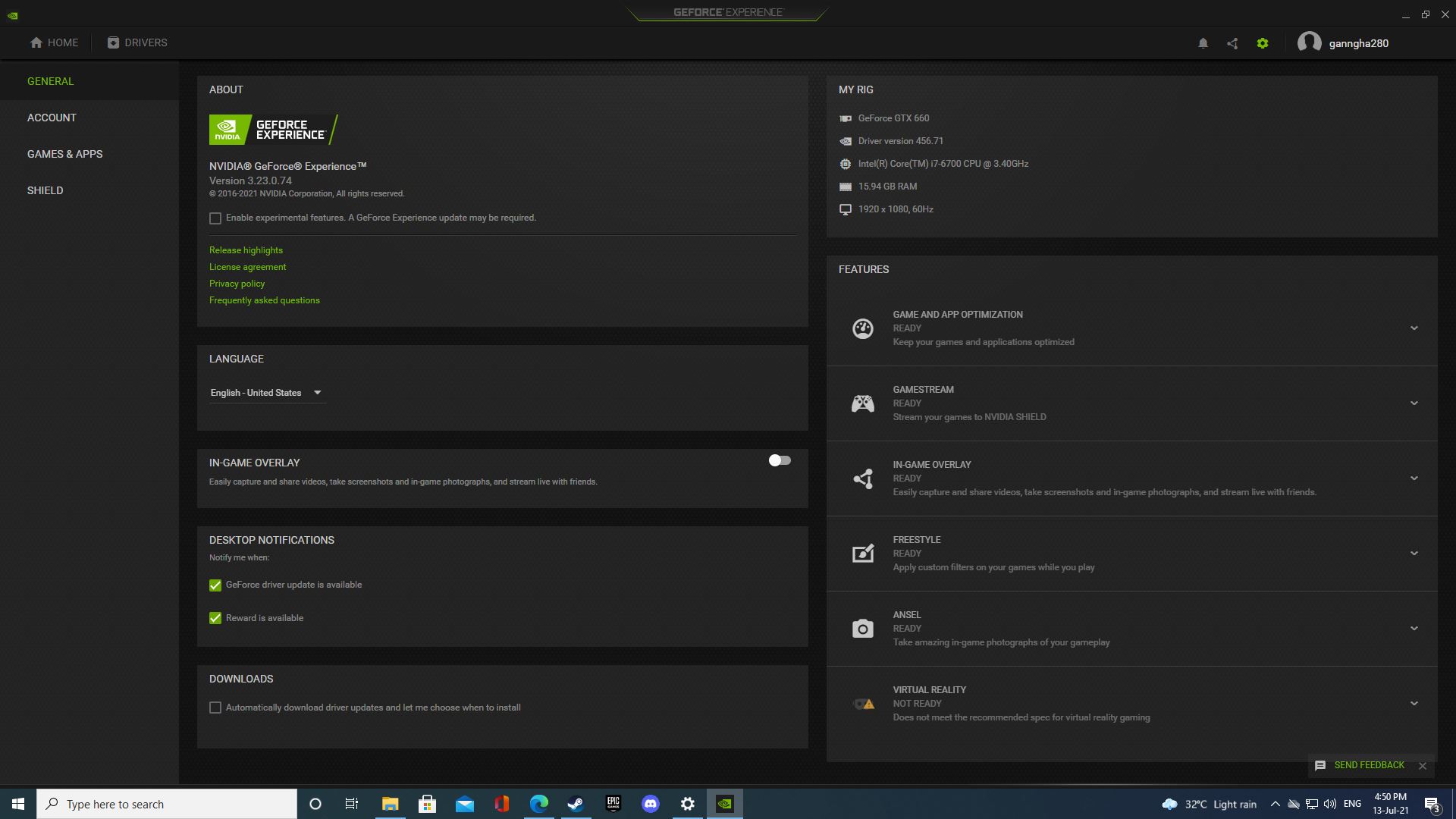Click the GameStream controller feature icon
The width and height of the screenshot is (1456, 819).
pyautogui.click(x=862, y=402)
